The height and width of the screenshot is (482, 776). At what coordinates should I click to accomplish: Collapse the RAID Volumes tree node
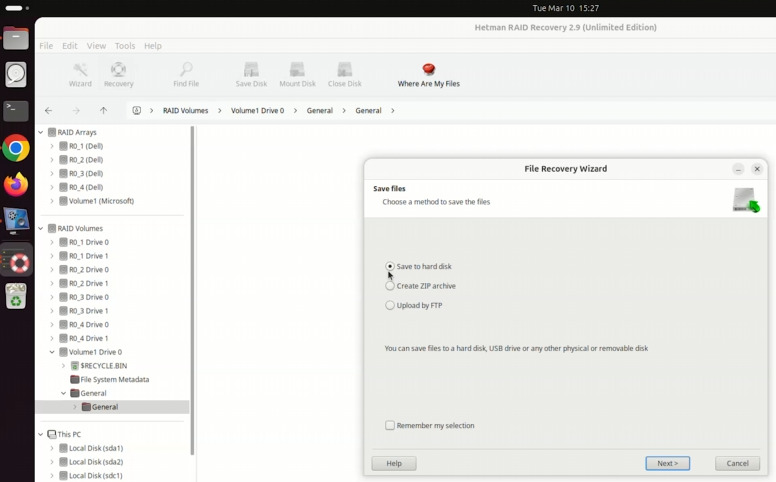click(x=41, y=228)
